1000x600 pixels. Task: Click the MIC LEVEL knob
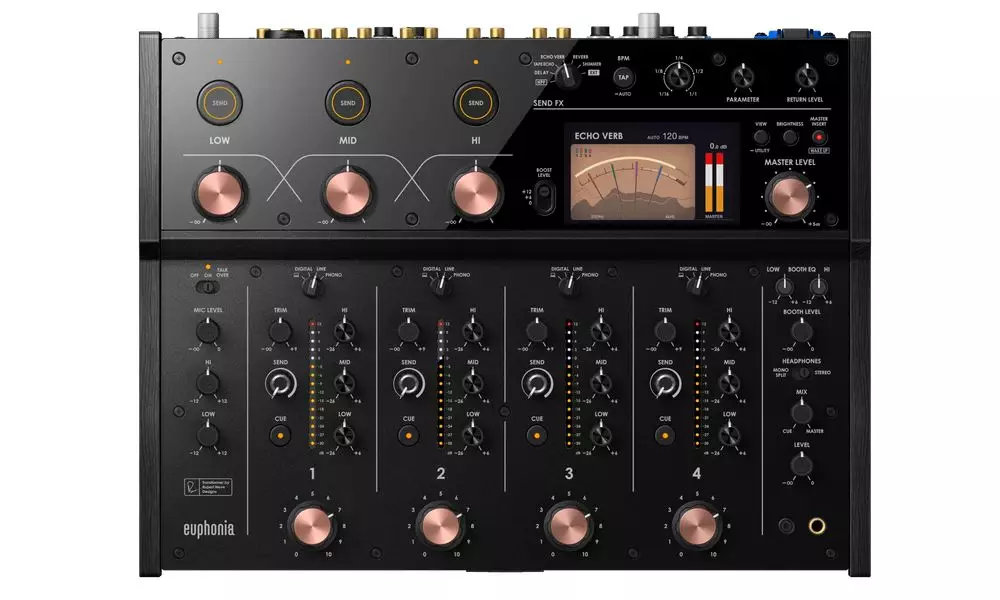(x=207, y=332)
